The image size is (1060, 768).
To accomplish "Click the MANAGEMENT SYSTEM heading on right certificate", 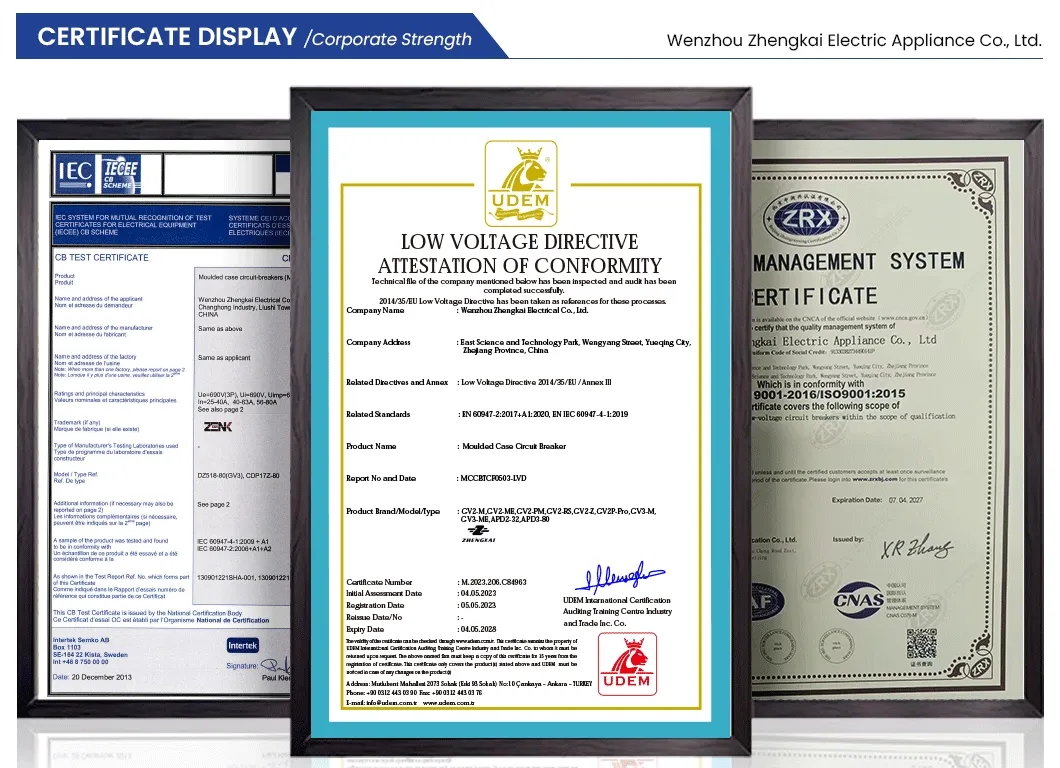I will [x=859, y=262].
